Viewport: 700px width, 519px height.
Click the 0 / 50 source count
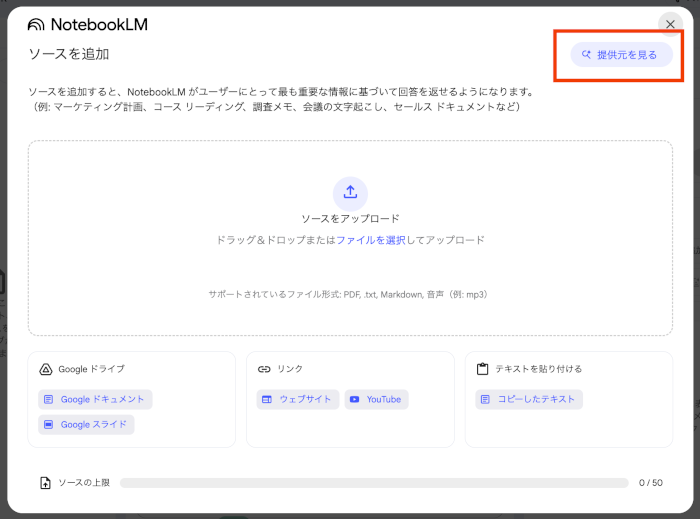point(650,483)
